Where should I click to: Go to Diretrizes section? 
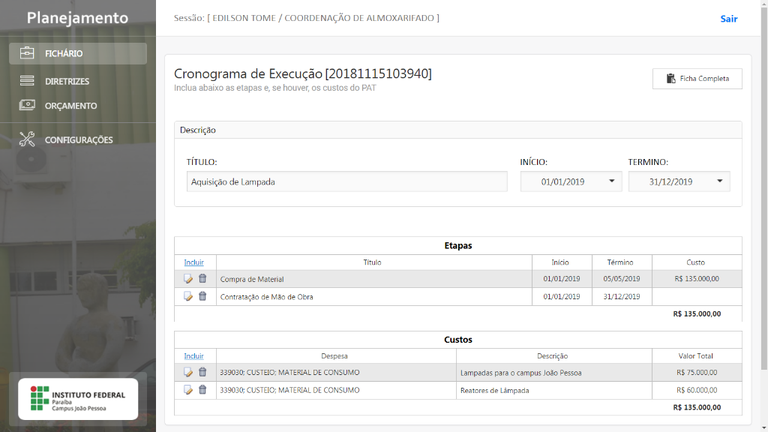tap(67, 81)
